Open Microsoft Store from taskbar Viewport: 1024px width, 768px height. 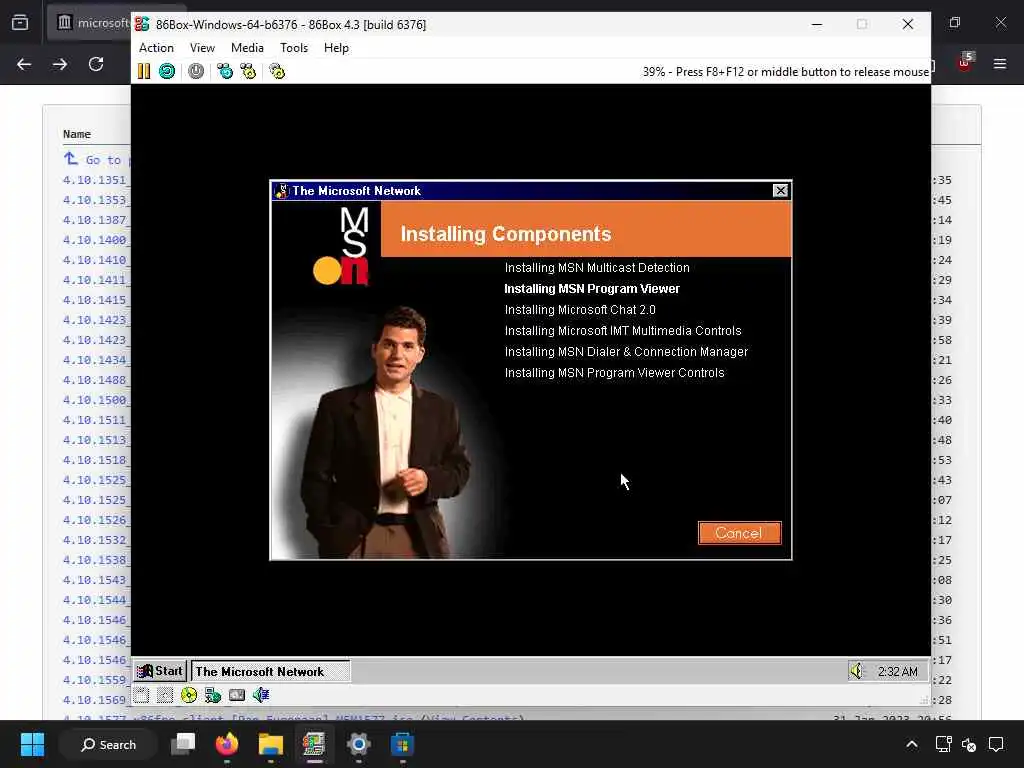tap(402, 744)
